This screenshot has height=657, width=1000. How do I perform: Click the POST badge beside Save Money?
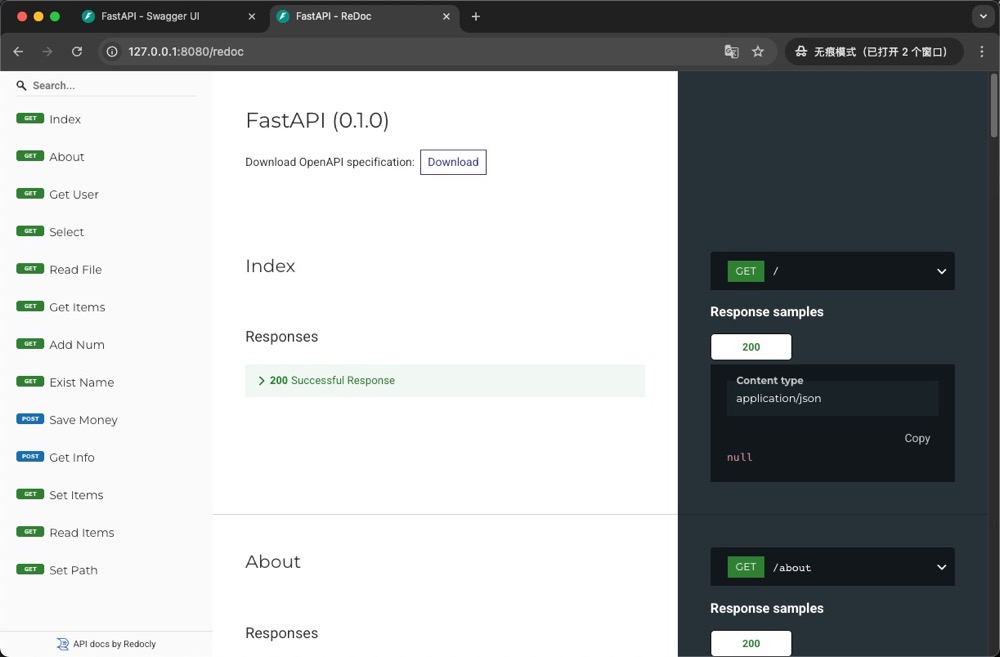point(32,420)
